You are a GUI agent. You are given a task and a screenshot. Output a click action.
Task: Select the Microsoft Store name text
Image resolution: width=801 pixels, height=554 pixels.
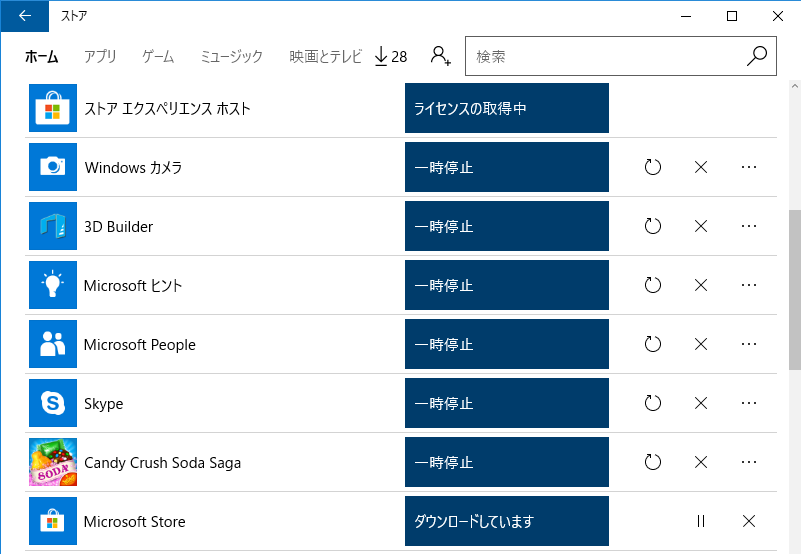(134, 522)
